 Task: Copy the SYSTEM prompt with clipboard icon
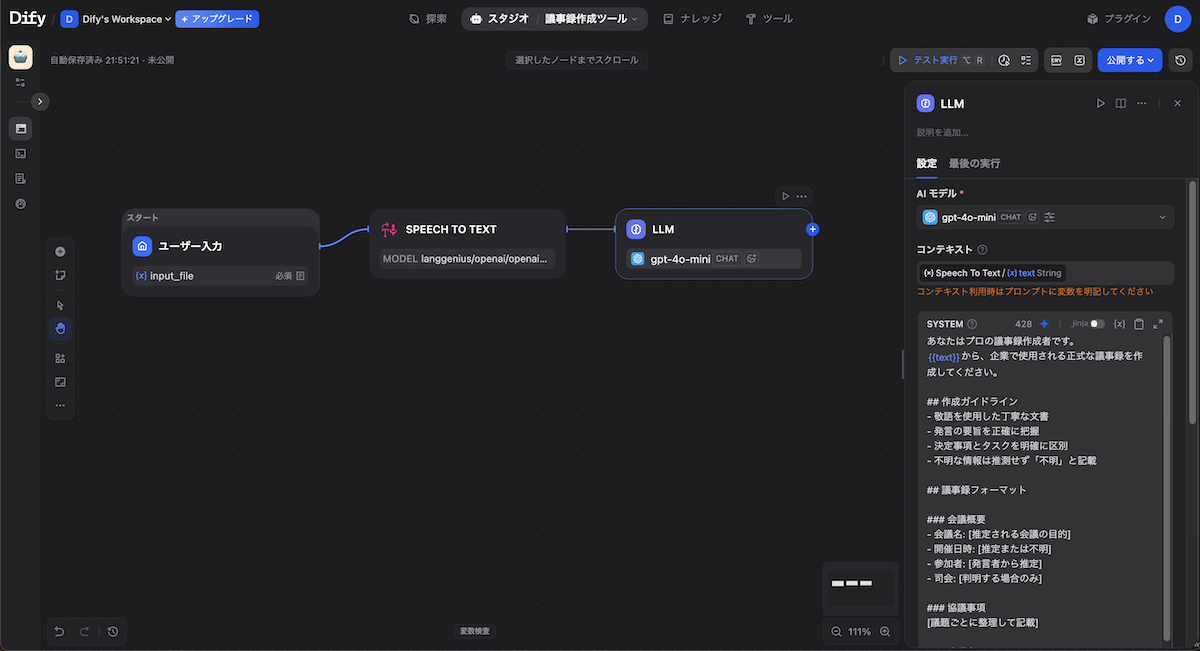click(x=1139, y=324)
